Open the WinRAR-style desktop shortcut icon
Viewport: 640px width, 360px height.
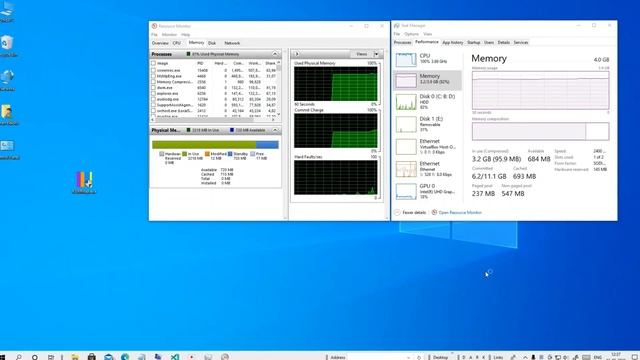[84, 182]
